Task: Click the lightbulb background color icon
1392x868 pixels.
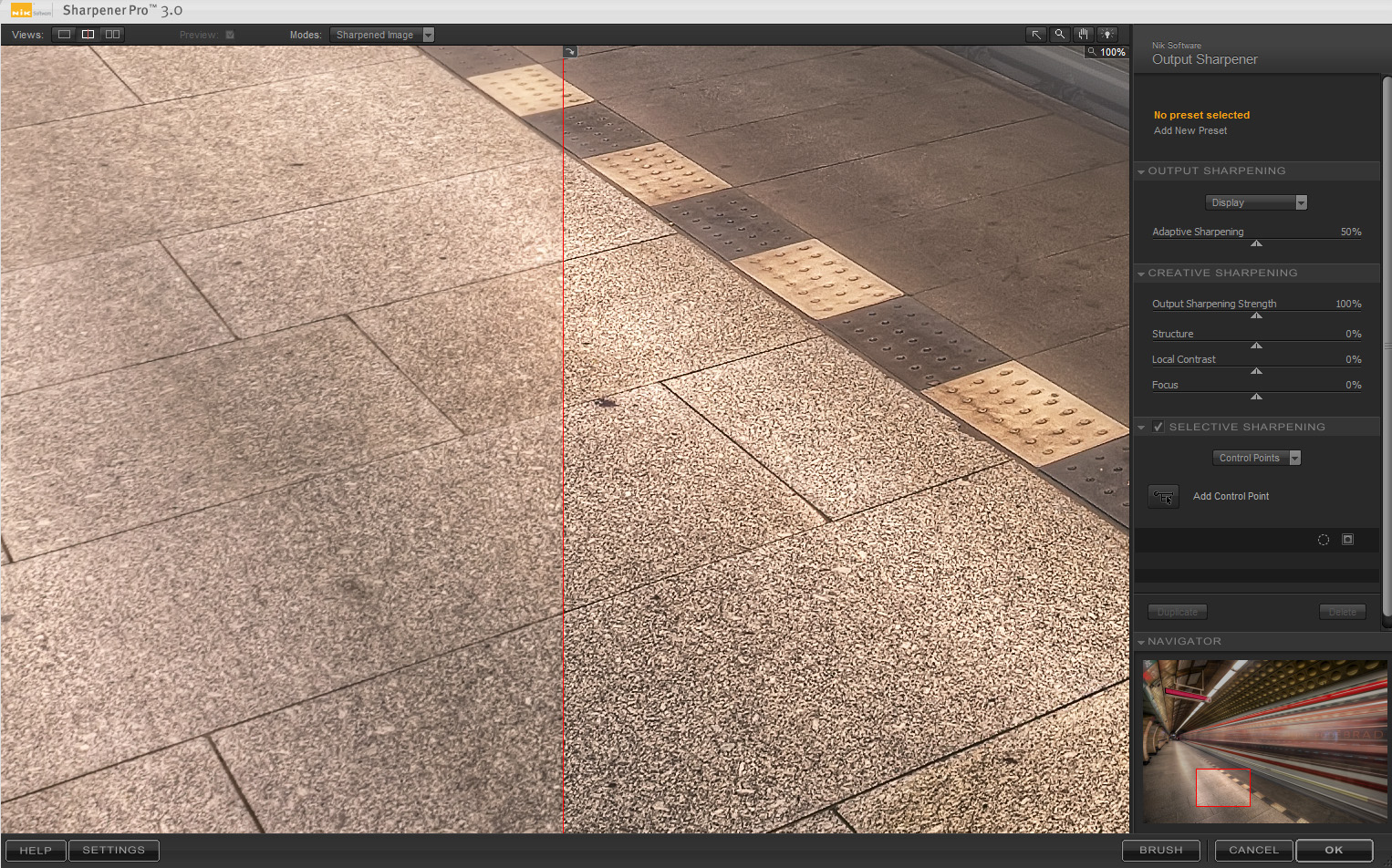Action: click(1106, 35)
